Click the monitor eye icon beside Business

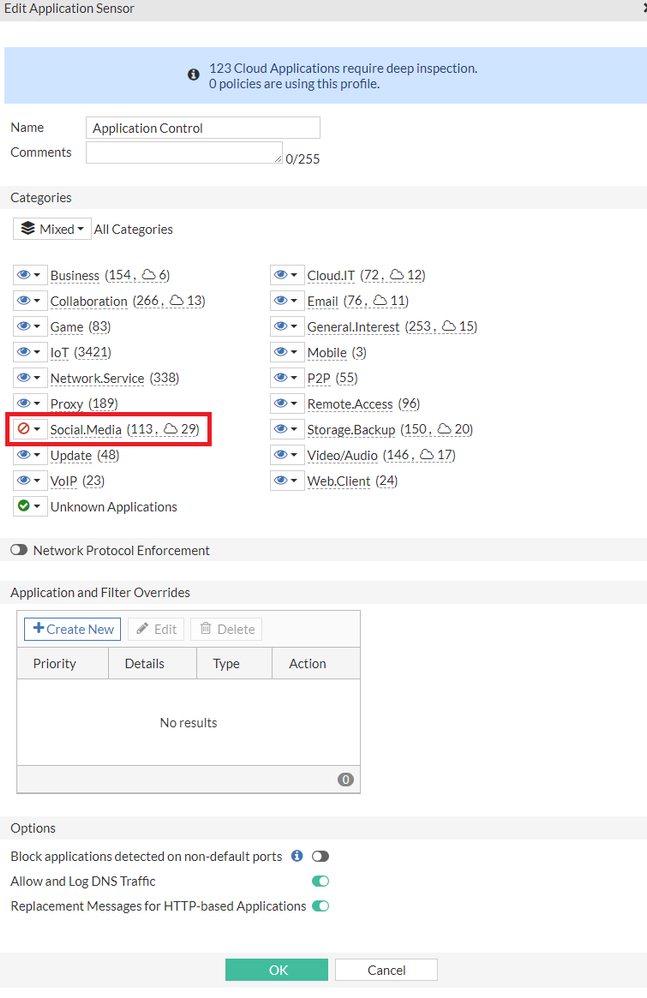coord(23,275)
